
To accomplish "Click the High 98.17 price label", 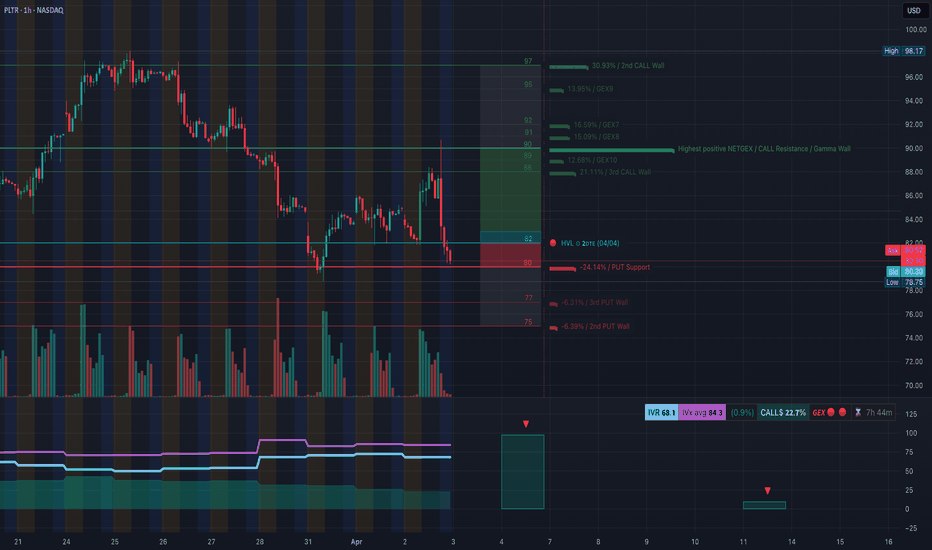I will tap(903, 51).
